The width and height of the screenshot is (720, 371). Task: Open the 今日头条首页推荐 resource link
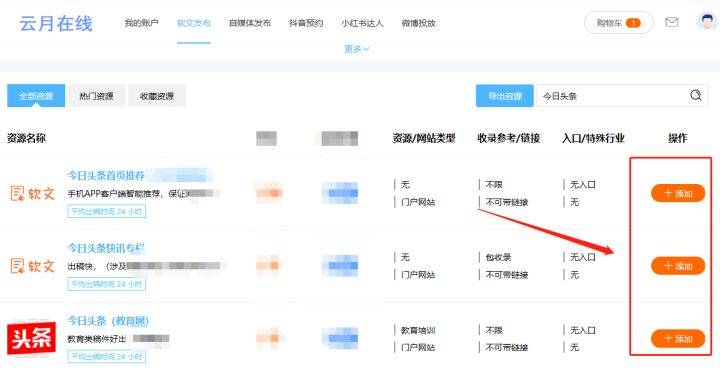point(107,175)
